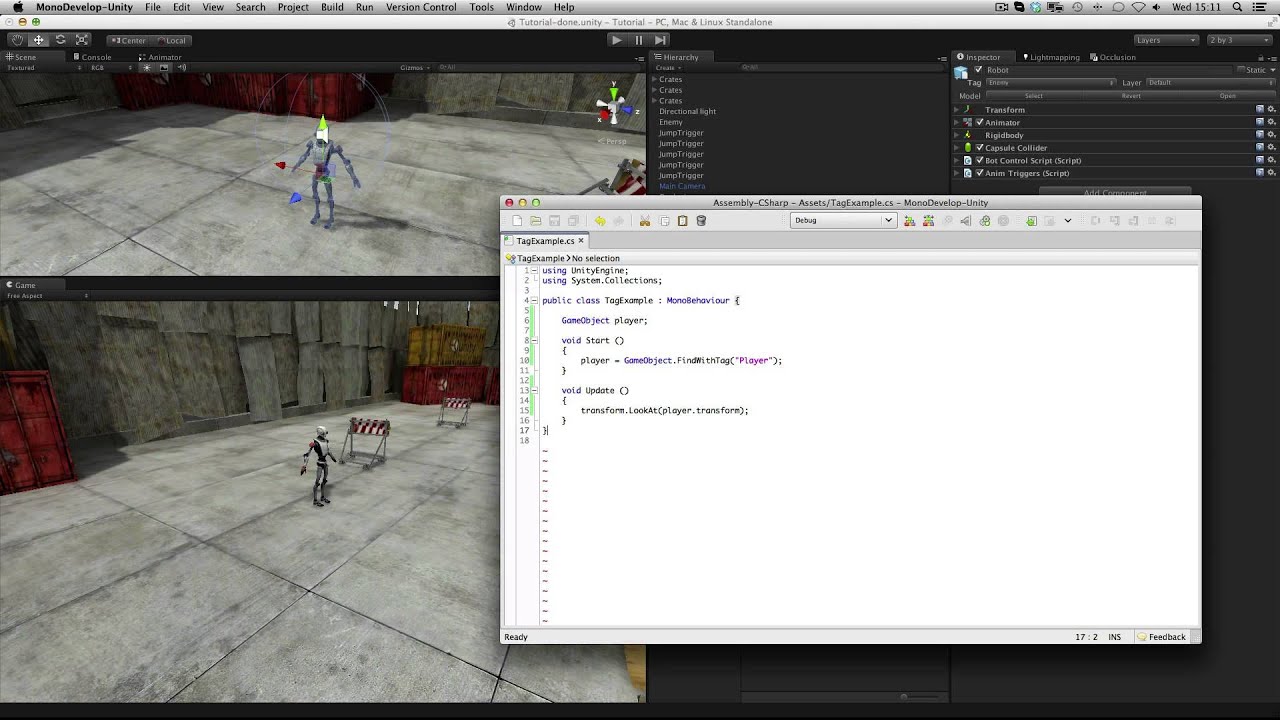Open Rigidbody component help book icon
Image resolution: width=1280 pixels, height=720 pixels.
pos(1260,135)
